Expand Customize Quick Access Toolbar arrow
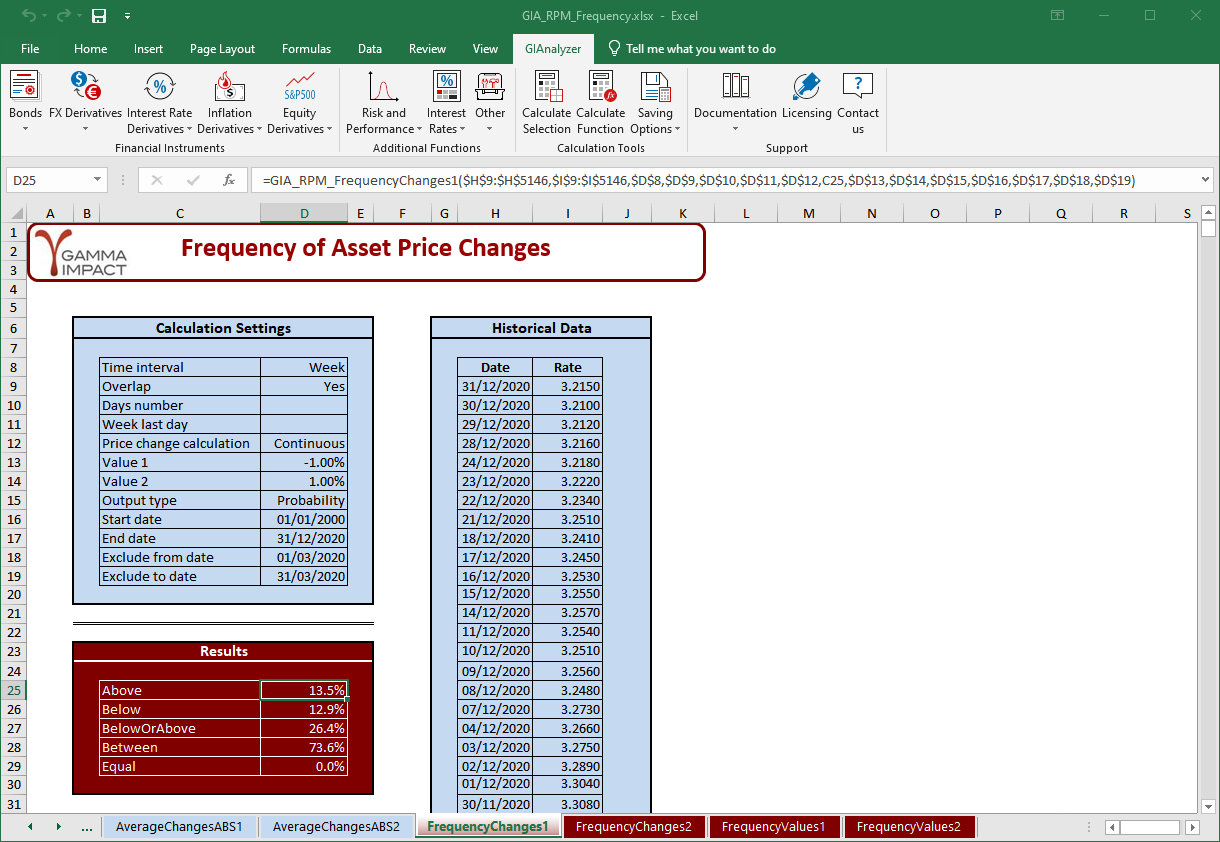 point(127,16)
